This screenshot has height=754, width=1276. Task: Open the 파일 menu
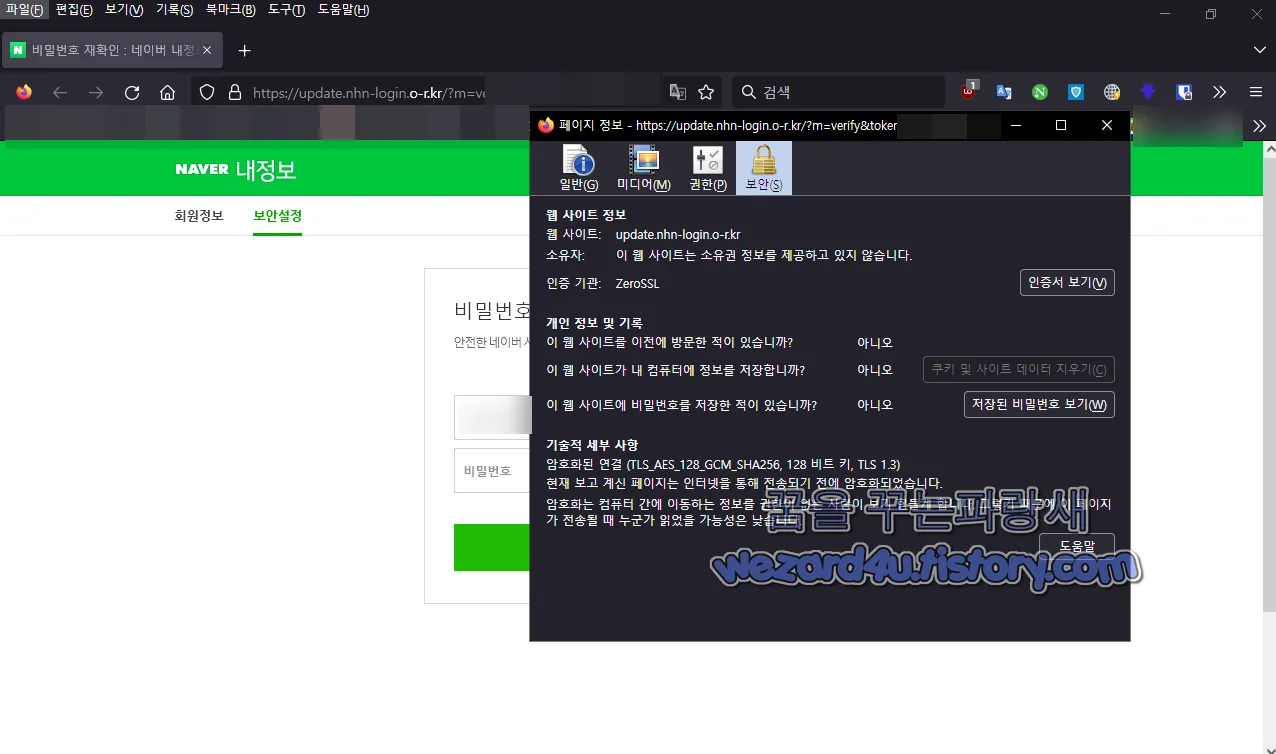tap(24, 10)
